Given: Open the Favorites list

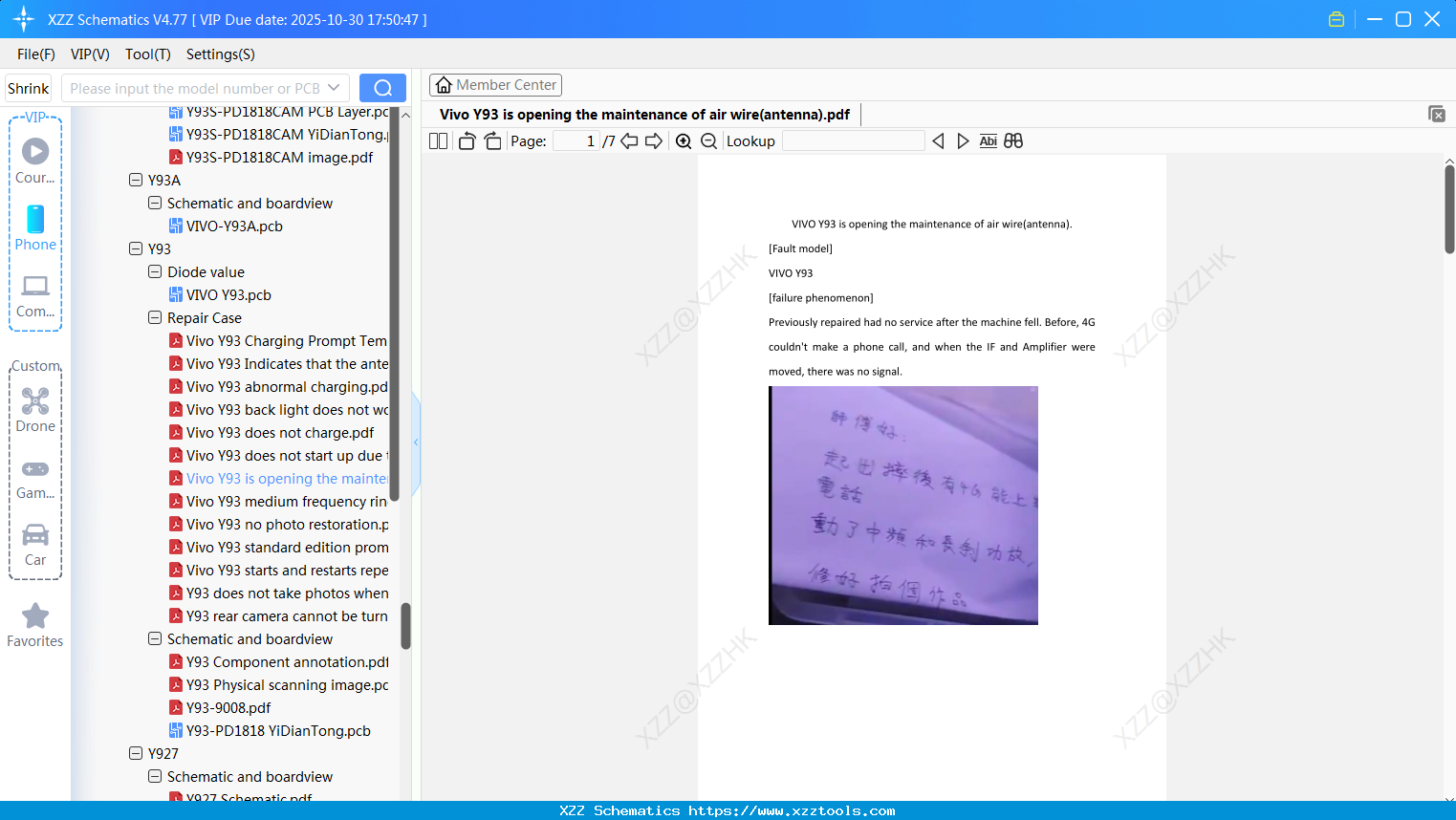Looking at the screenshot, I should pyautogui.click(x=35, y=625).
